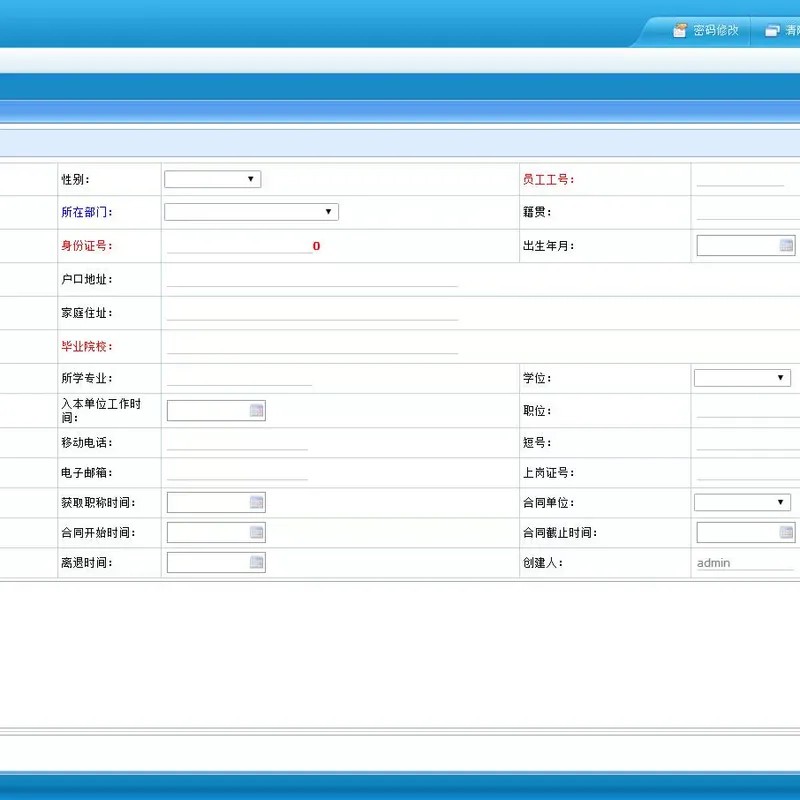Expand the 合同单位 dropdown
800x800 pixels.
[x=742, y=503]
